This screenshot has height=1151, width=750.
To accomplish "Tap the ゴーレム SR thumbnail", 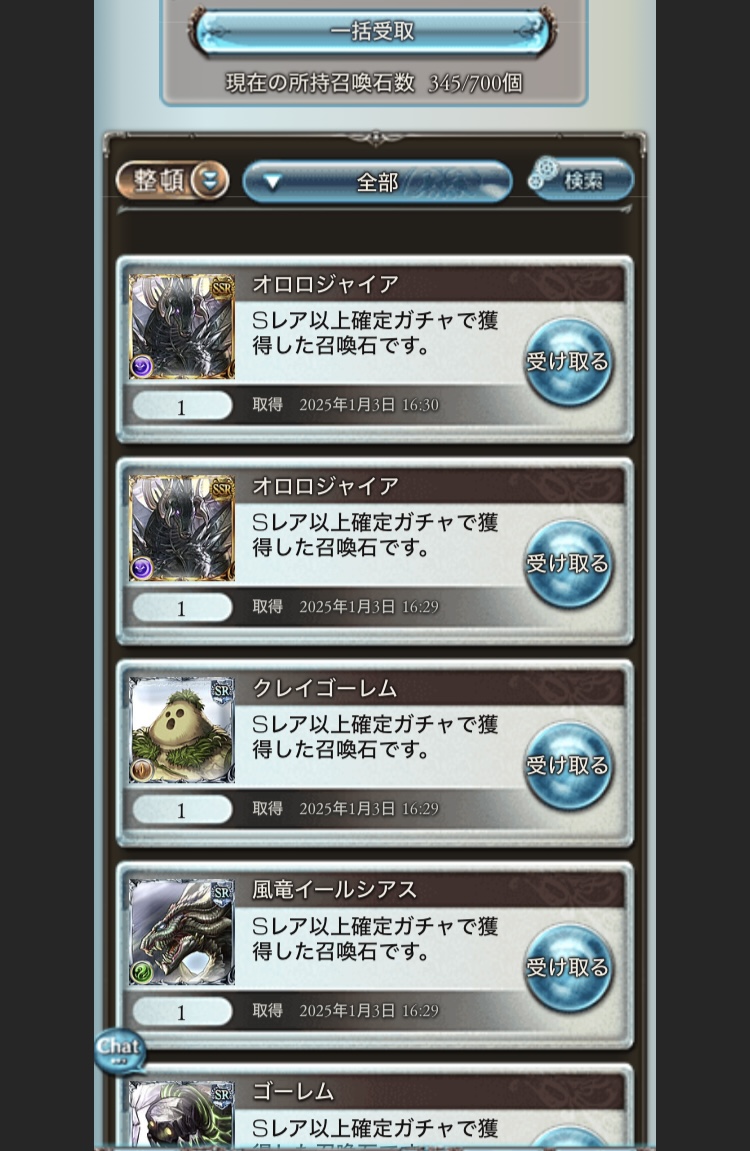I will tap(182, 1114).
